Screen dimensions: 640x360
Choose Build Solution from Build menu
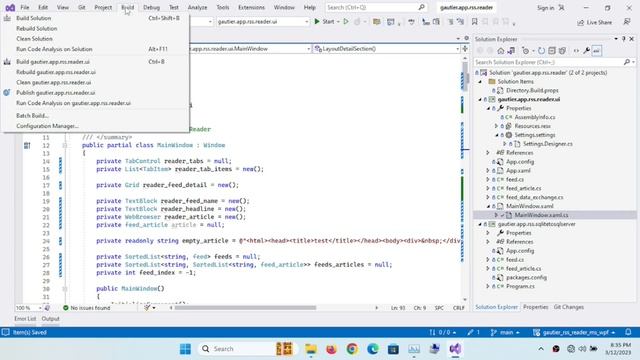pos(95,18)
